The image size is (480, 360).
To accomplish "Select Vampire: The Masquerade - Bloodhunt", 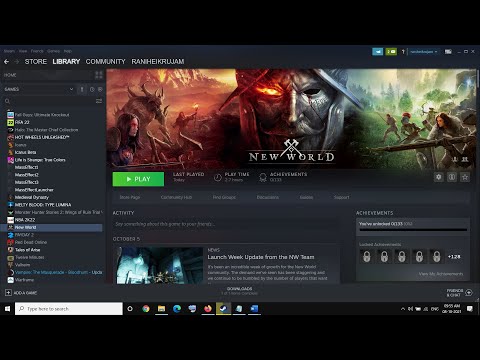I will click(x=58, y=272).
